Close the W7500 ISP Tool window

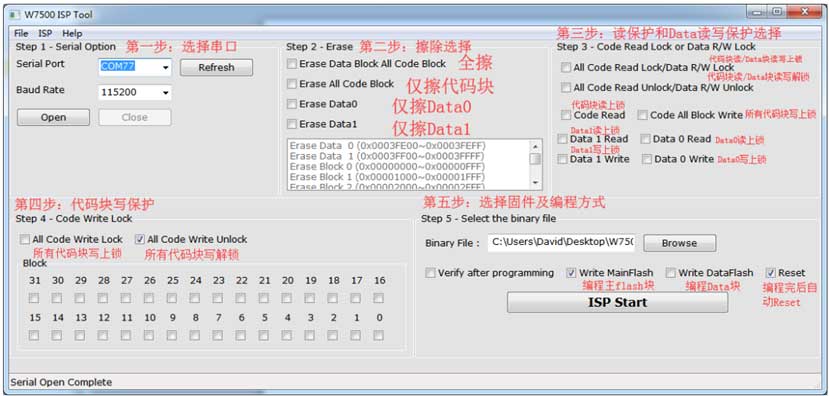[x=804, y=12]
